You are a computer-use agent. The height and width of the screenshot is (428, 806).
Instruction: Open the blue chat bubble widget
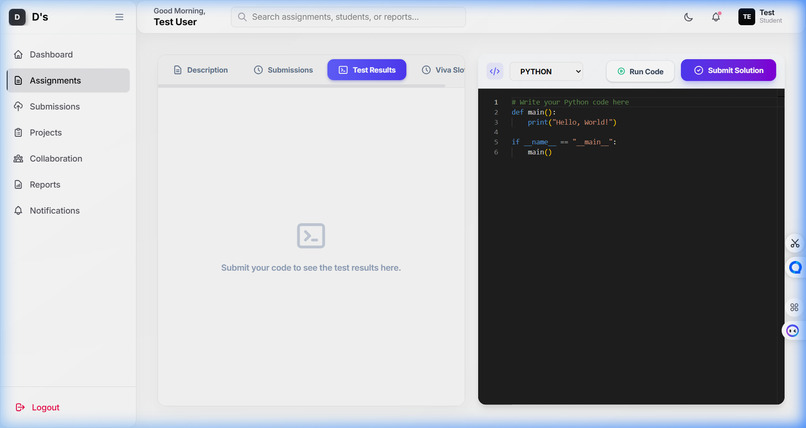tap(795, 268)
